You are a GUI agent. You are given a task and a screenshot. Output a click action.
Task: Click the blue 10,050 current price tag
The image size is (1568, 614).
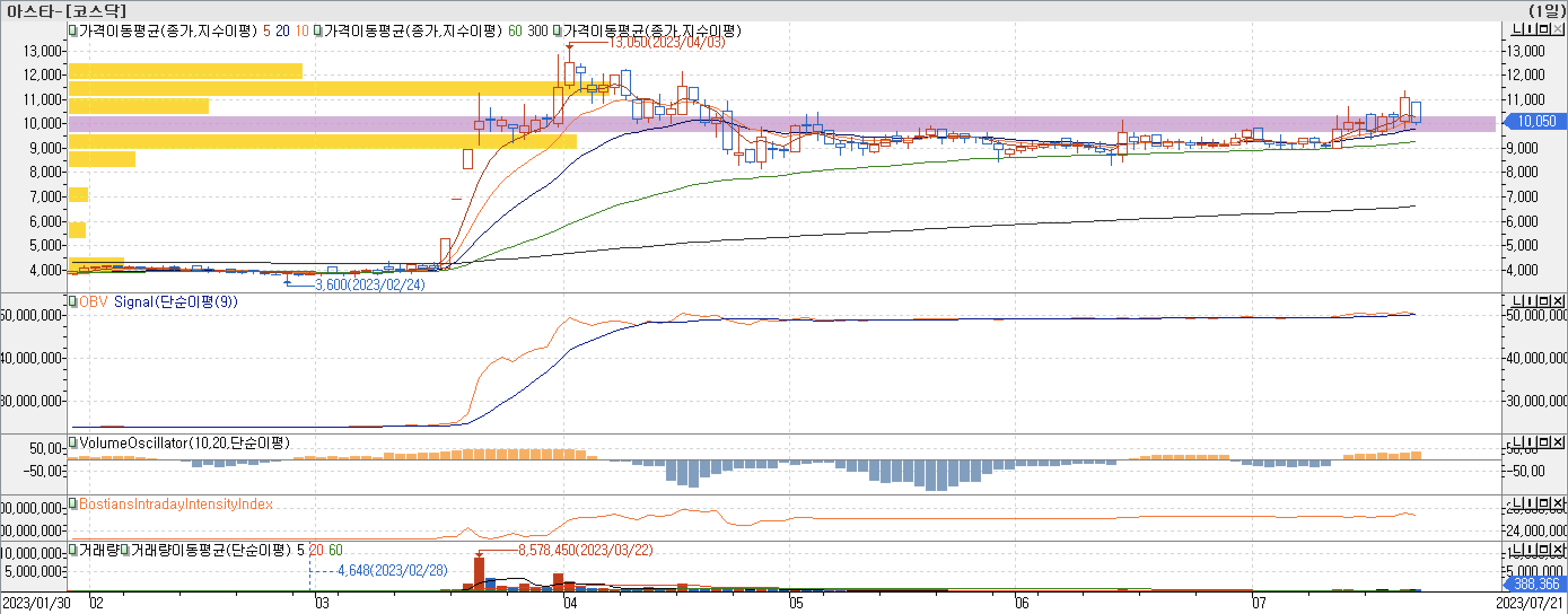[1536, 121]
